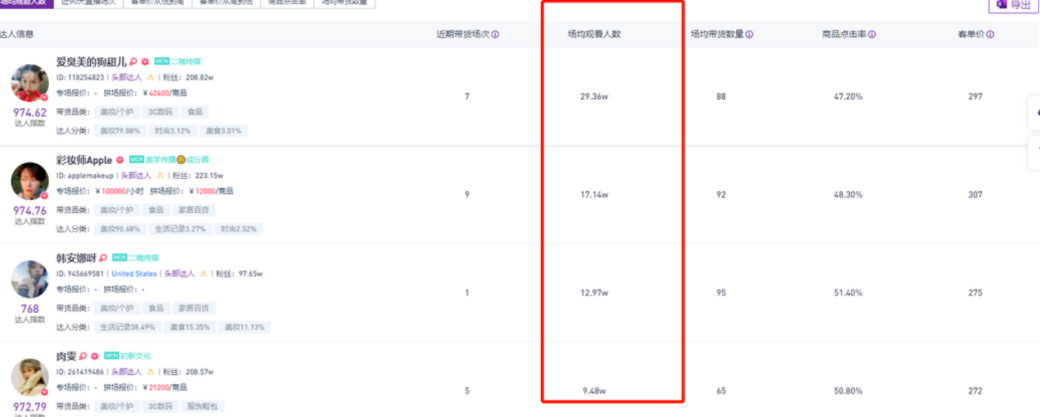Image resolution: width=1040 pixels, height=417 pixels.
Task: Click 家居百货 category tag of 彩妆师Apple
Action: point(194,210)
